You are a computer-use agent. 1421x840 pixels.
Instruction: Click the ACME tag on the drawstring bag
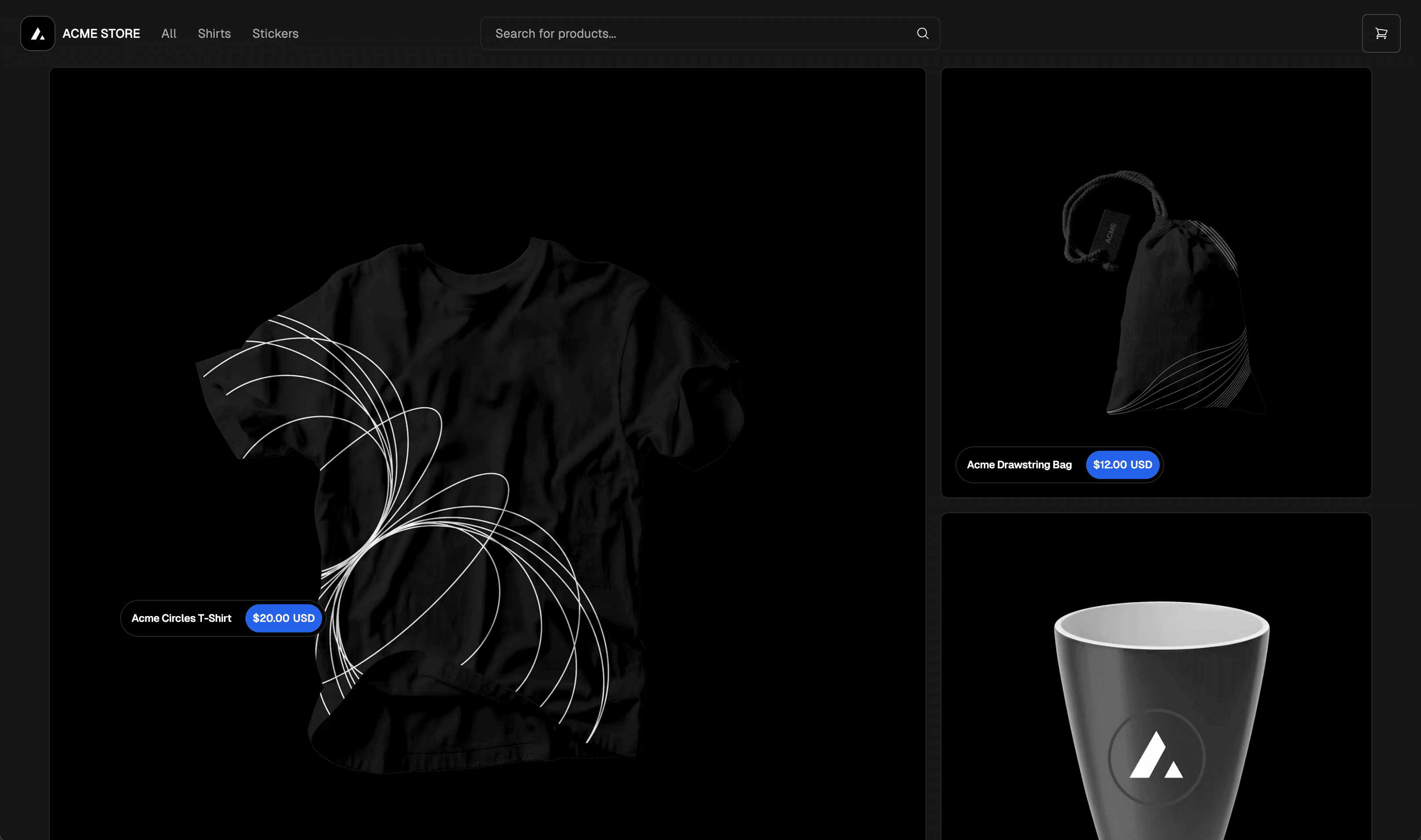1110,233
